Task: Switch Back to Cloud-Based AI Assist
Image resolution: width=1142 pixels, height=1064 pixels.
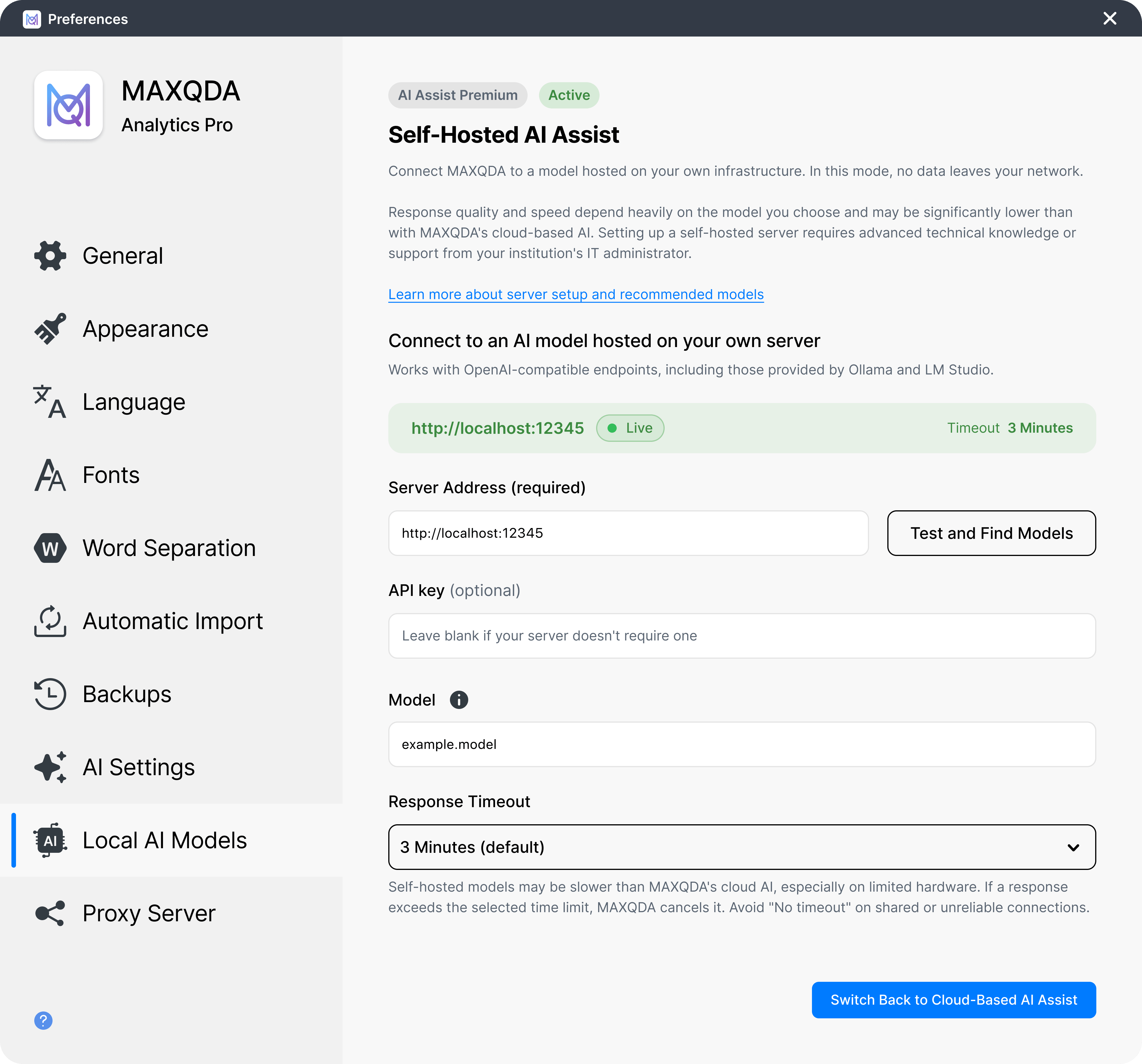Action: 954,1000
